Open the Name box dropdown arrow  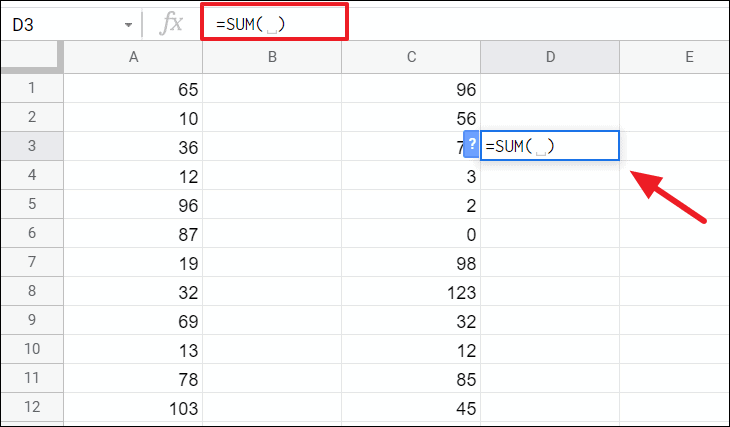tap(129, 24)
